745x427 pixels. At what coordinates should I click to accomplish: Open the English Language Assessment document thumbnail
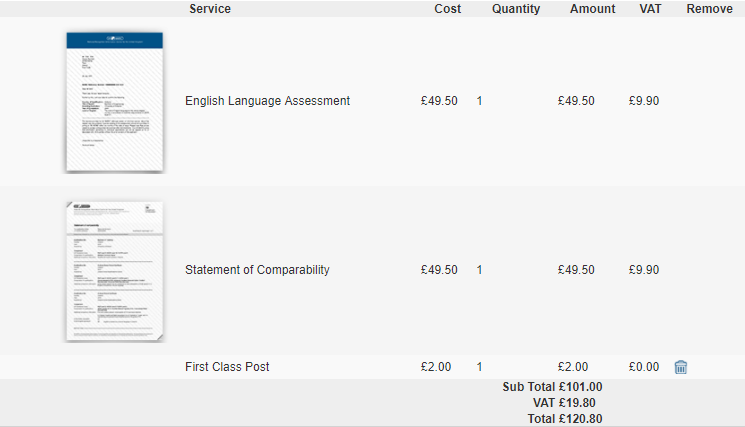click(x=114, y=101)
